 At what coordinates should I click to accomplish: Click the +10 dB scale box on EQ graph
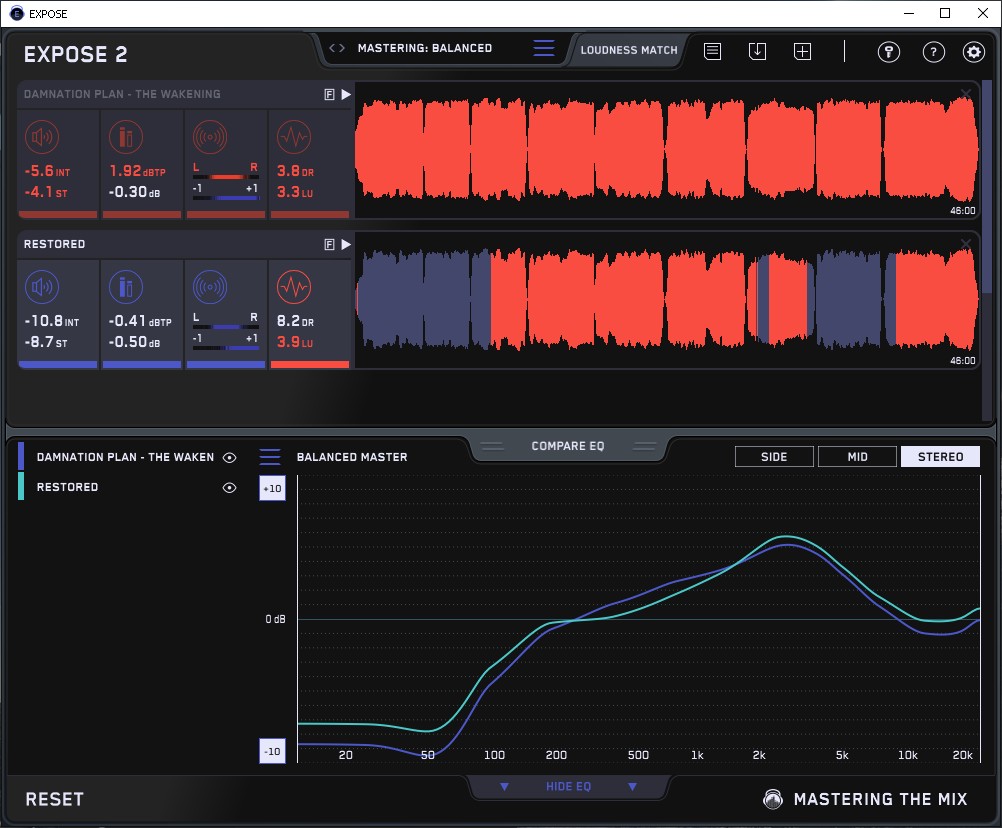pos(272,487)
